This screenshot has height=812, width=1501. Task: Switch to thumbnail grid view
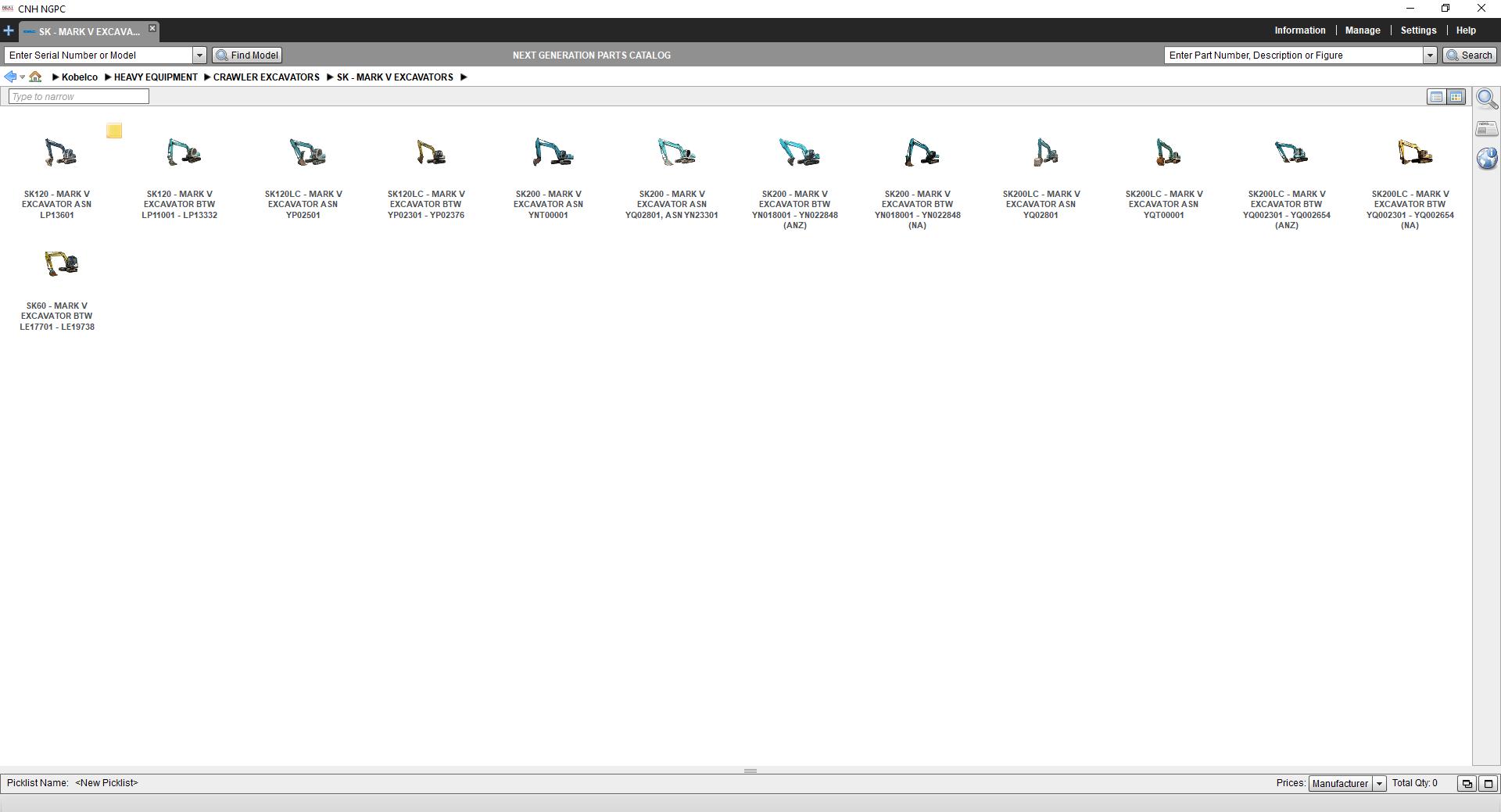(x=1456, y=97)
